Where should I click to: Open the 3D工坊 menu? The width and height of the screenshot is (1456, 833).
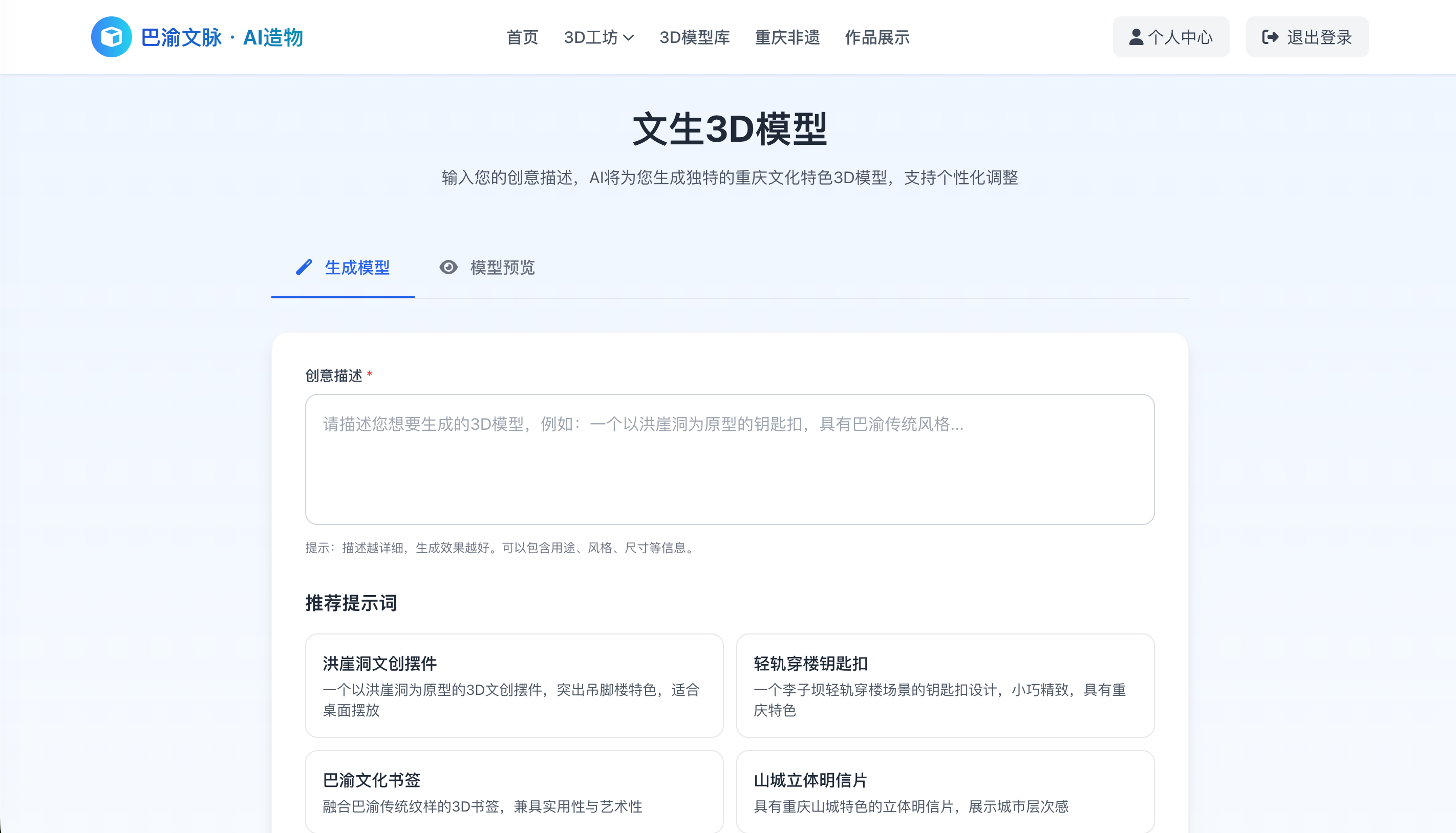point(591,38)
